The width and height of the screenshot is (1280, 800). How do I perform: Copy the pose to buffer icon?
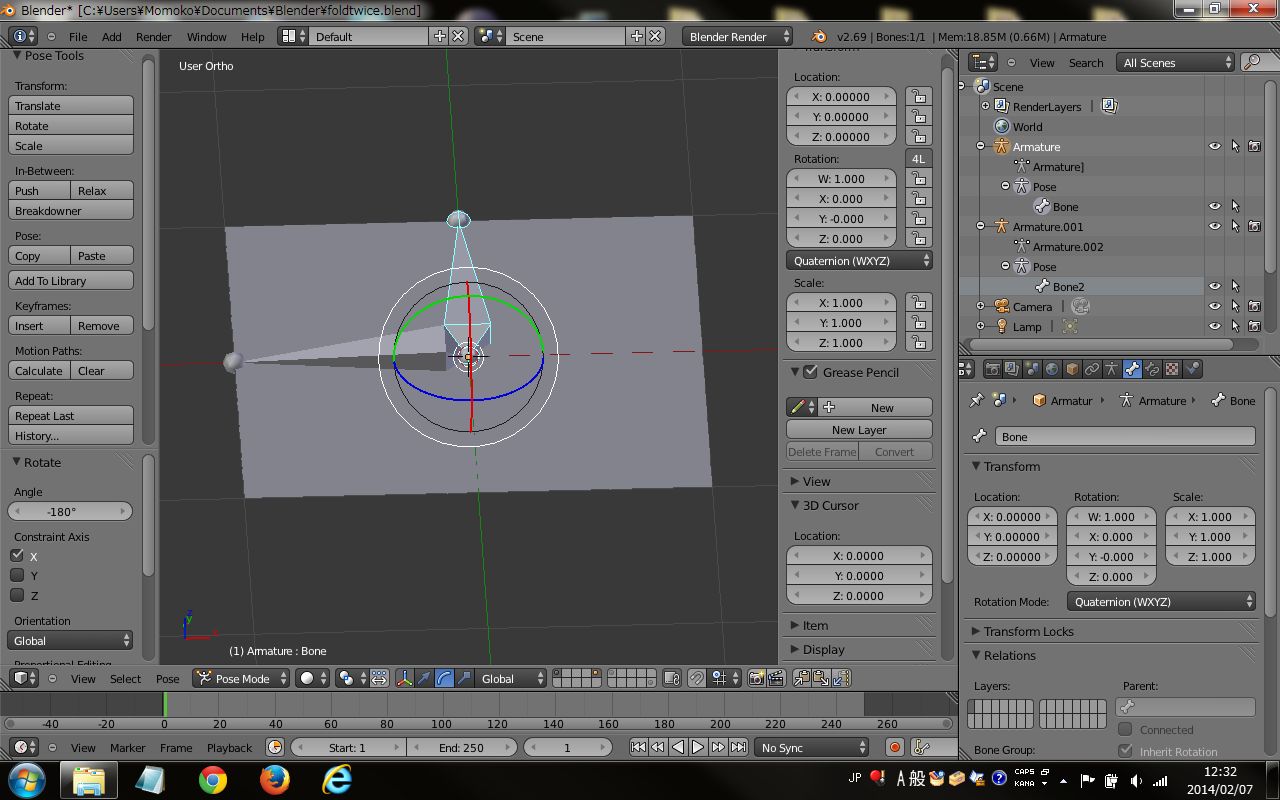point(802,678)
